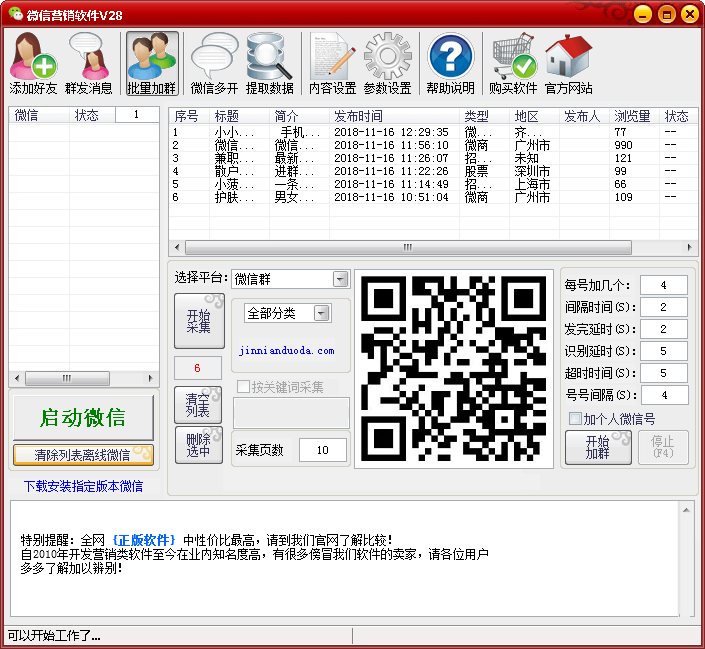
Task: Open 内容设置 content settings
Action: [x=333, y=63]
